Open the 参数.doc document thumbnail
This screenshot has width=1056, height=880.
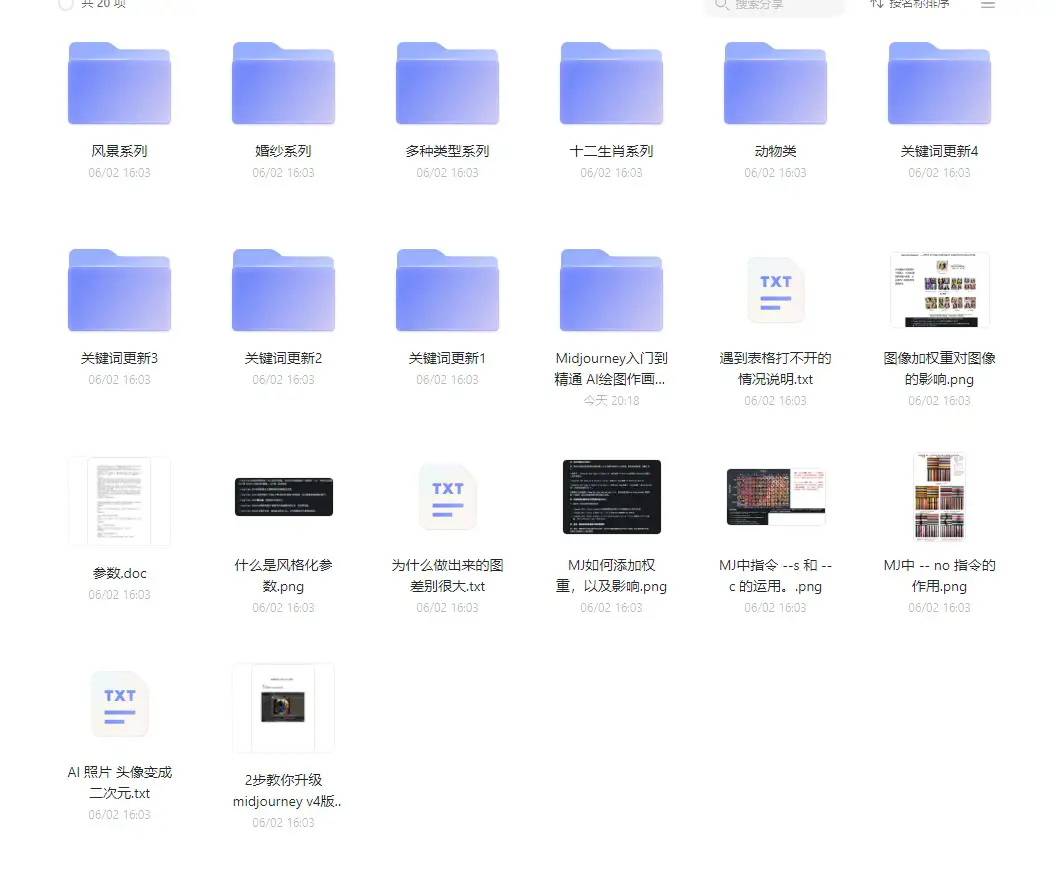point(119,501)
